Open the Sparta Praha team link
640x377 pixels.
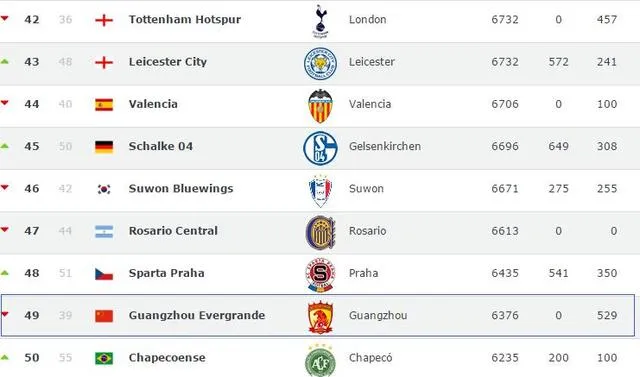pyautogui.click(x=167, y=273)
